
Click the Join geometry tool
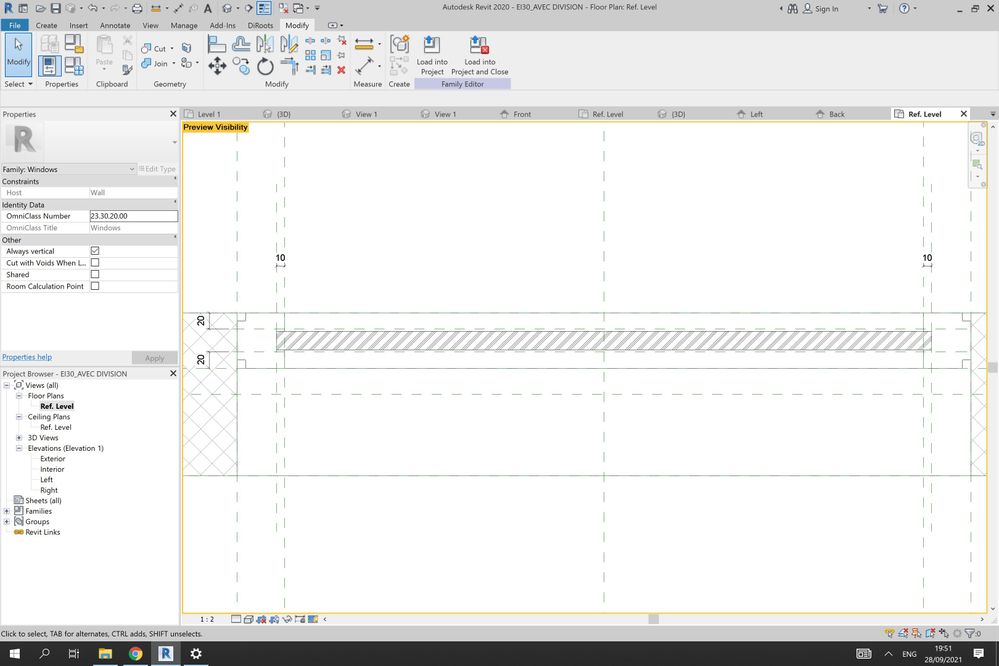tap(155, 64)
